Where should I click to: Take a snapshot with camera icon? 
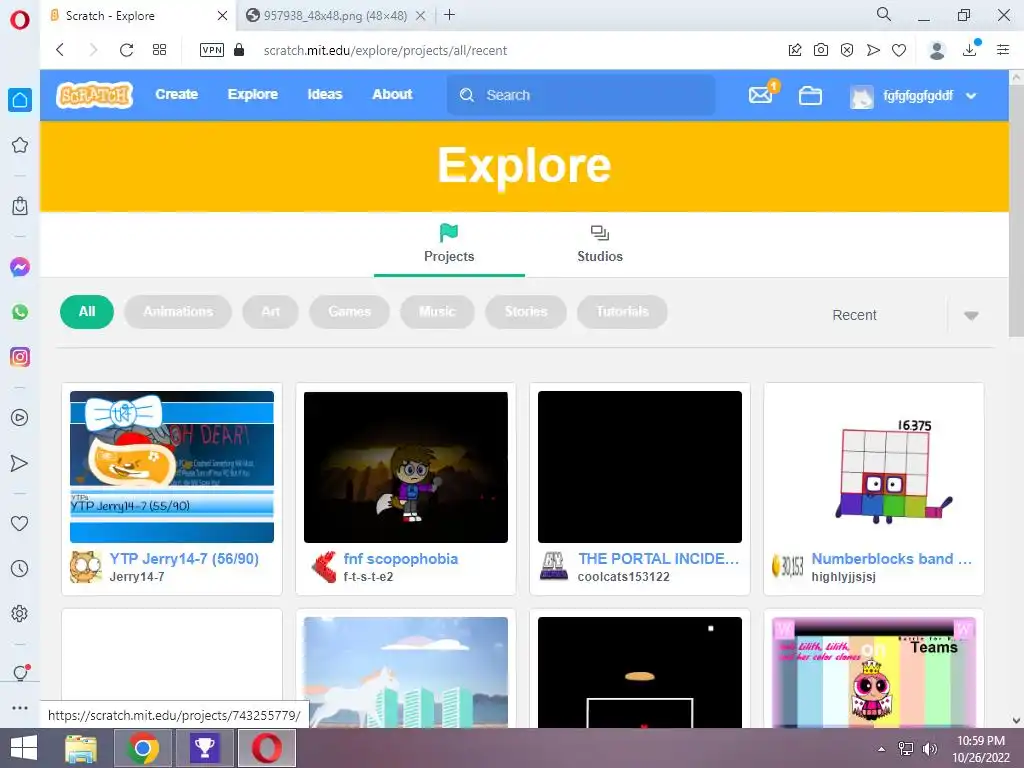[x=821, y=50]
